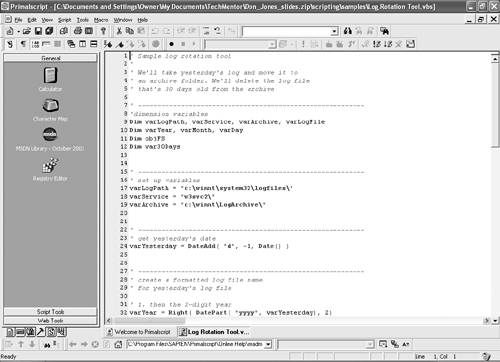Switch to Welcome to Primalscript tab

point(139,332)
